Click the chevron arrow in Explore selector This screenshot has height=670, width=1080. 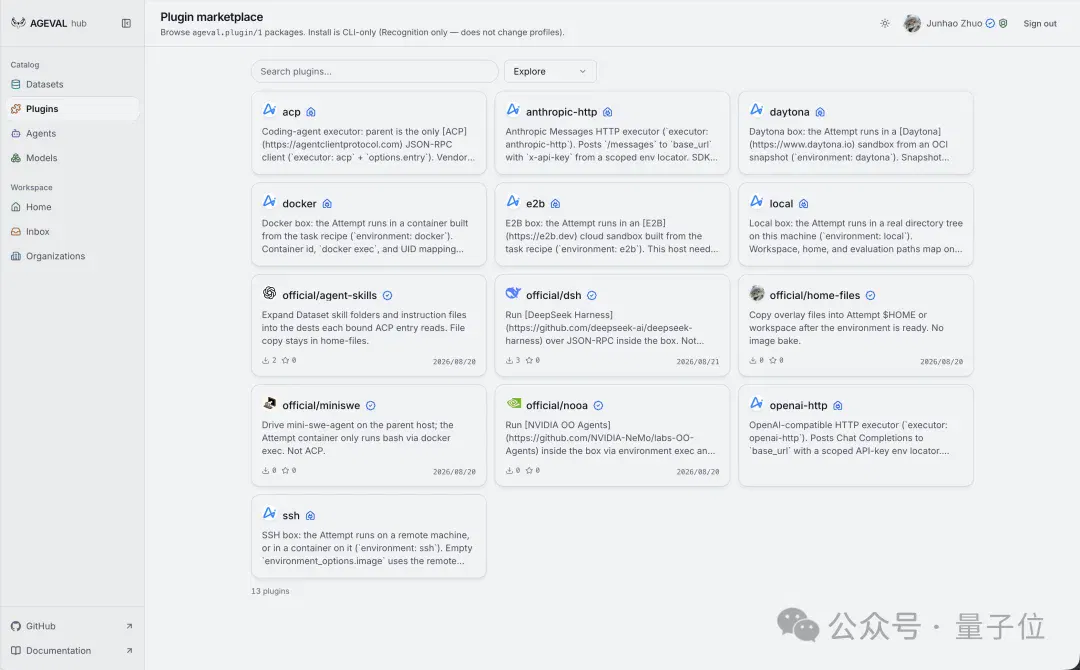[x=583, y=72]
